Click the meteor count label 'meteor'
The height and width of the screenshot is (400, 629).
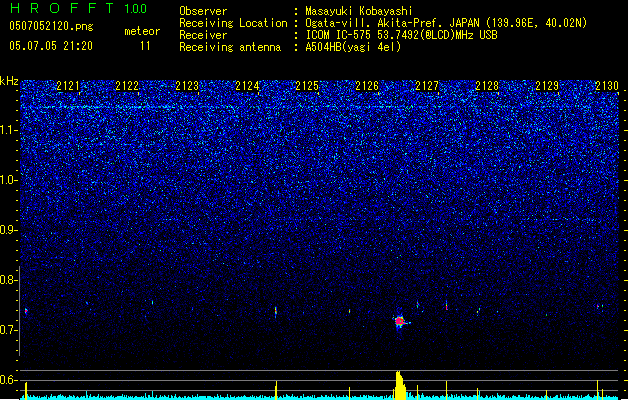[142, 31]
